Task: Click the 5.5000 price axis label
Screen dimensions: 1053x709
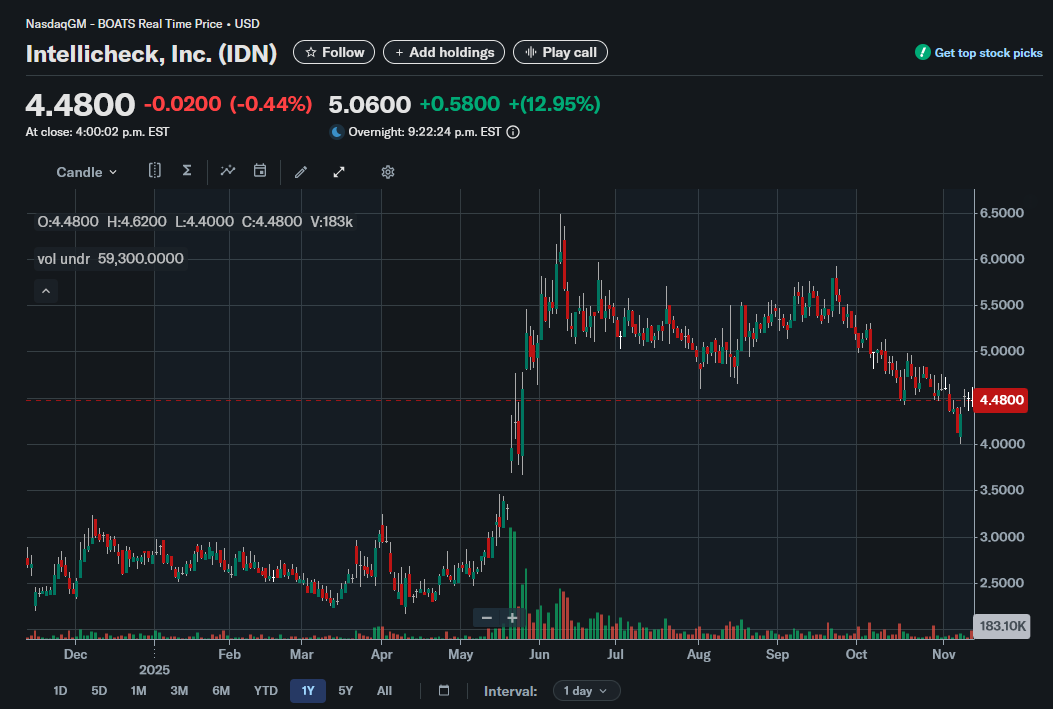Action: [x=1001, y=305]
